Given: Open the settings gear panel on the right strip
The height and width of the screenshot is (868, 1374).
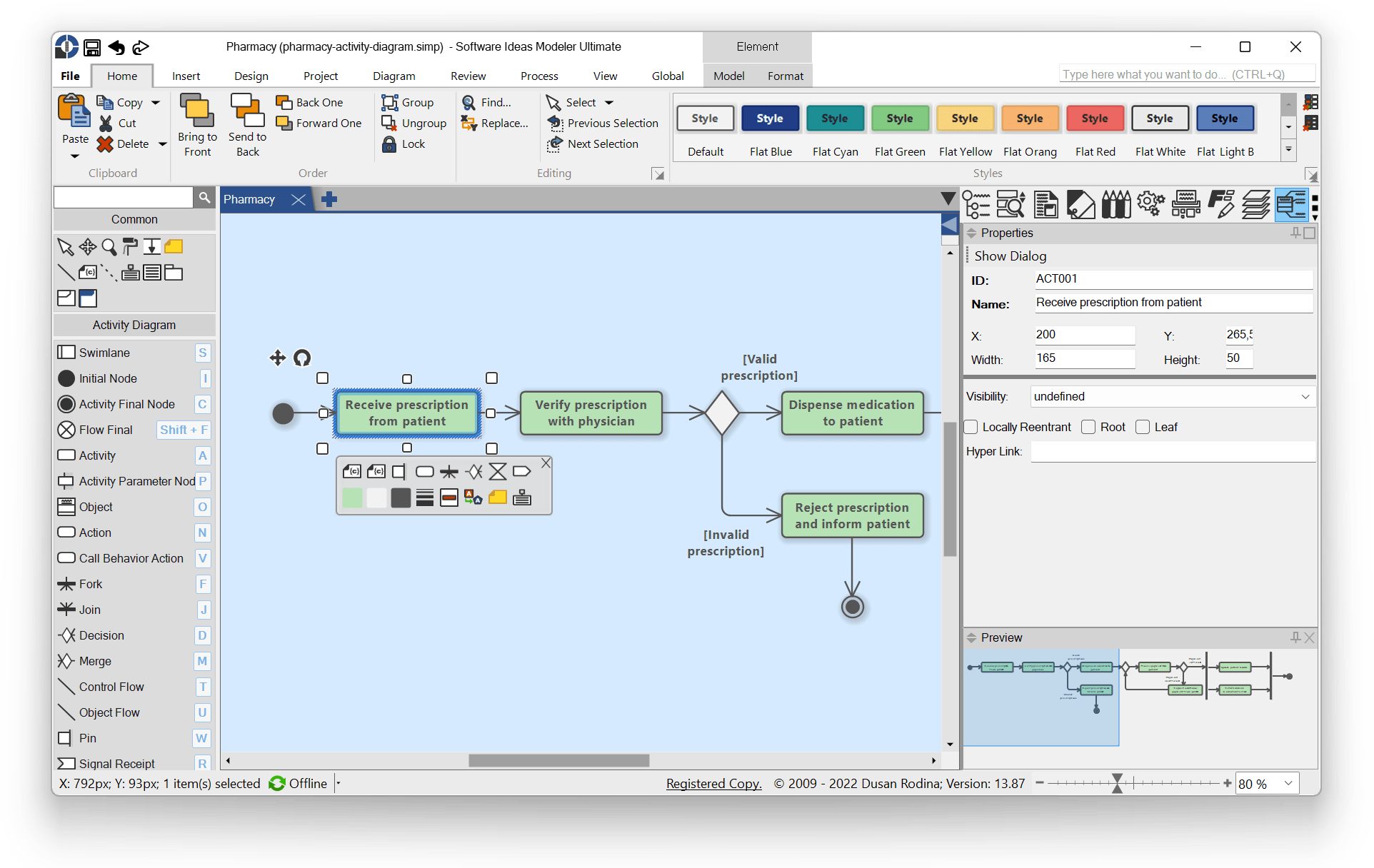Looking at the screenshot, I should pos(1150,204).
